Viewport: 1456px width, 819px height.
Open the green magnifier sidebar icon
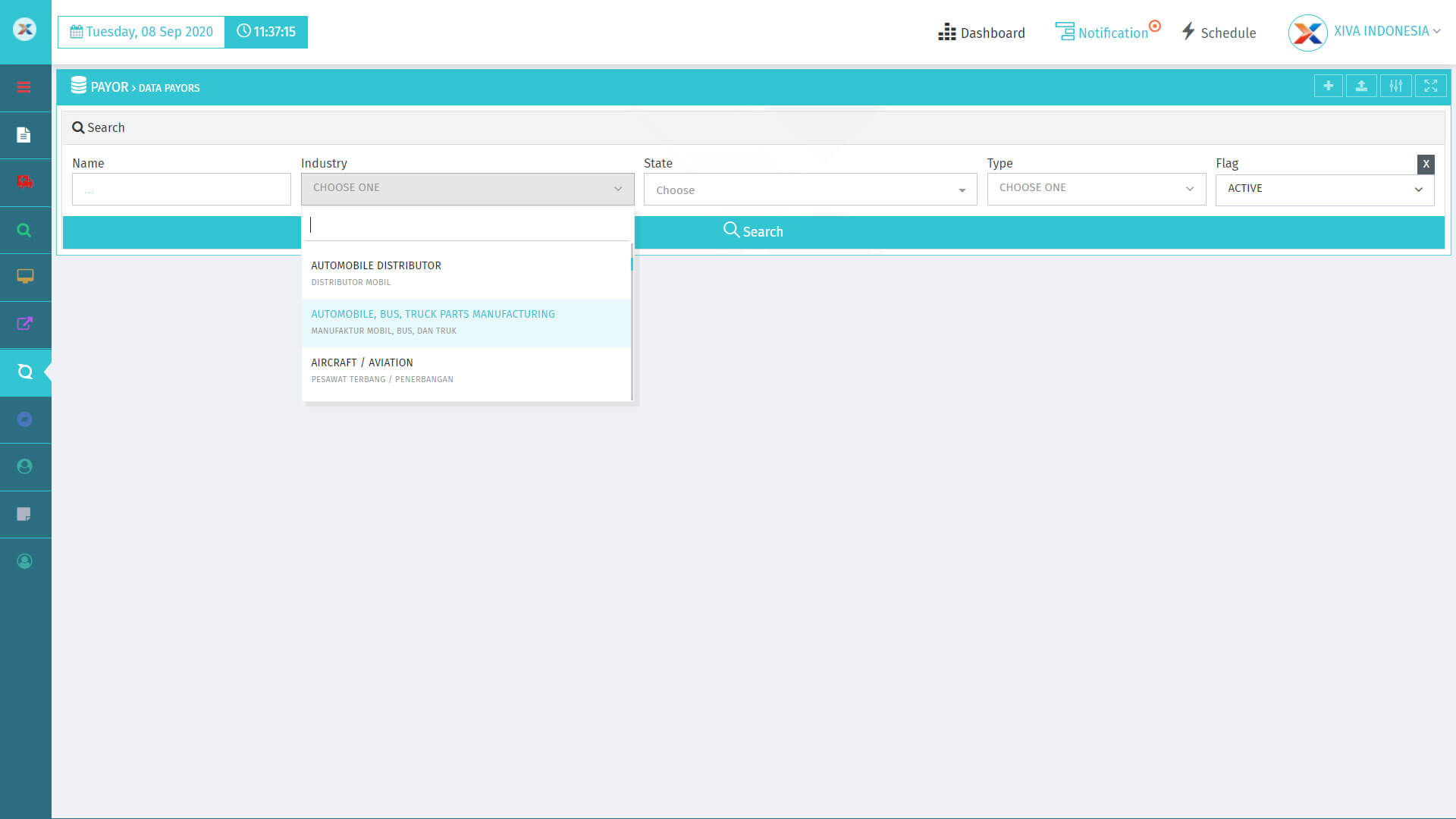point(24,230)
